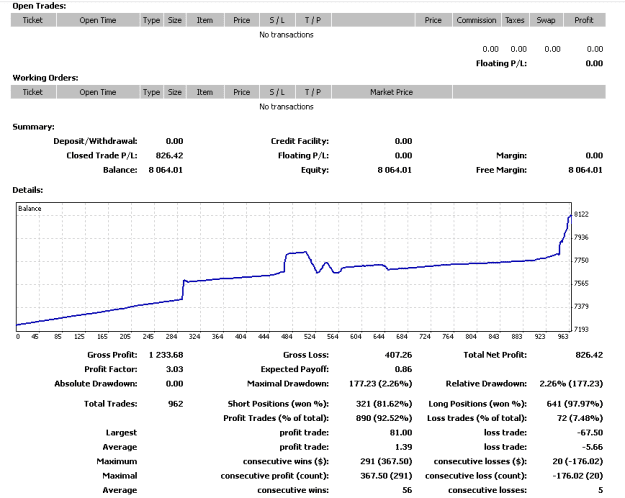Select the Floating P/L label below Open Trades
This screenshot has height=498, width=625.
pyautogui.click(x=501, y=63)
